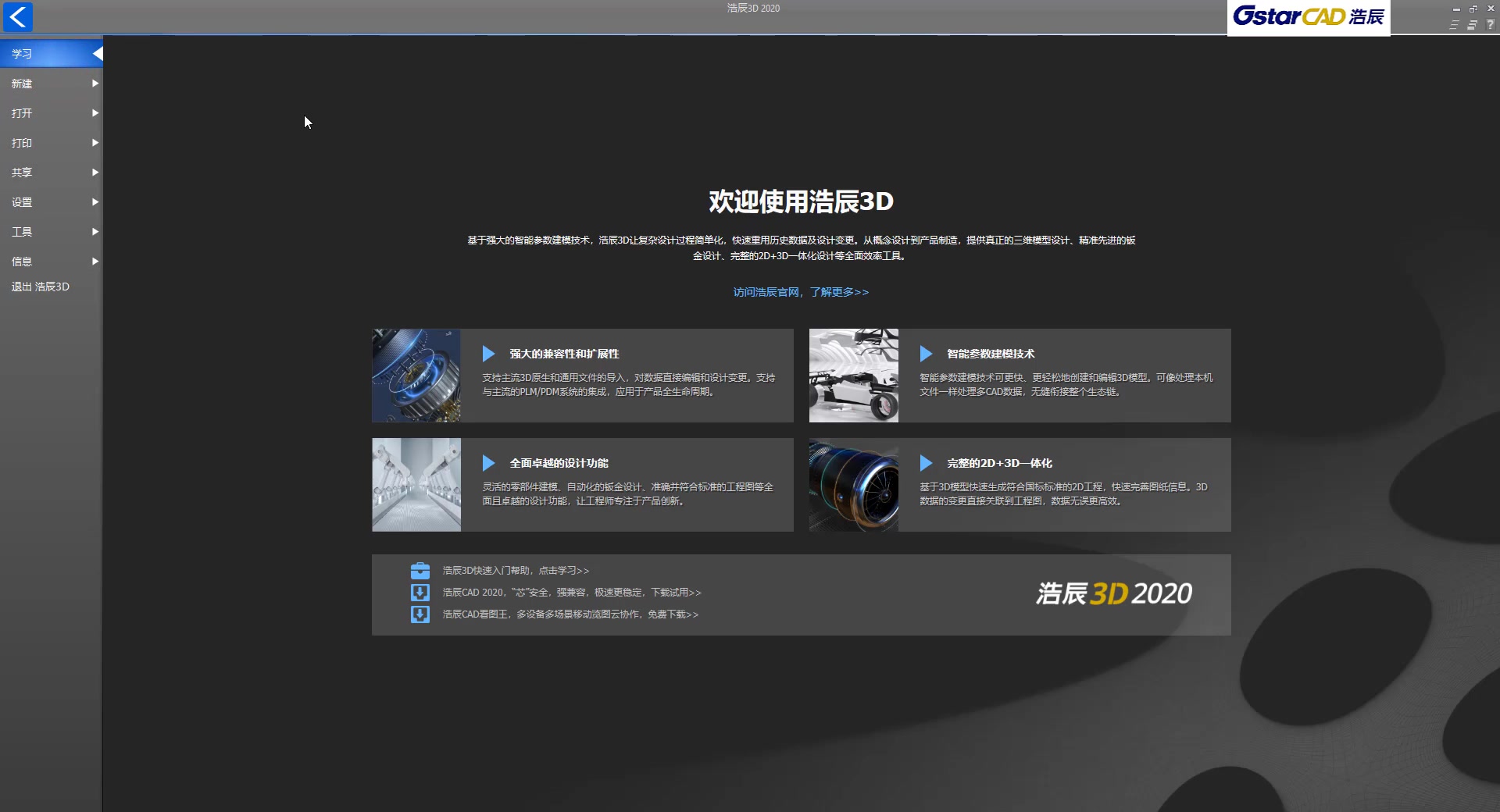The height and width of the screenshot is (812, 1500).
Task: Open the 打印 menu
Action: click(x=52, y=143)
